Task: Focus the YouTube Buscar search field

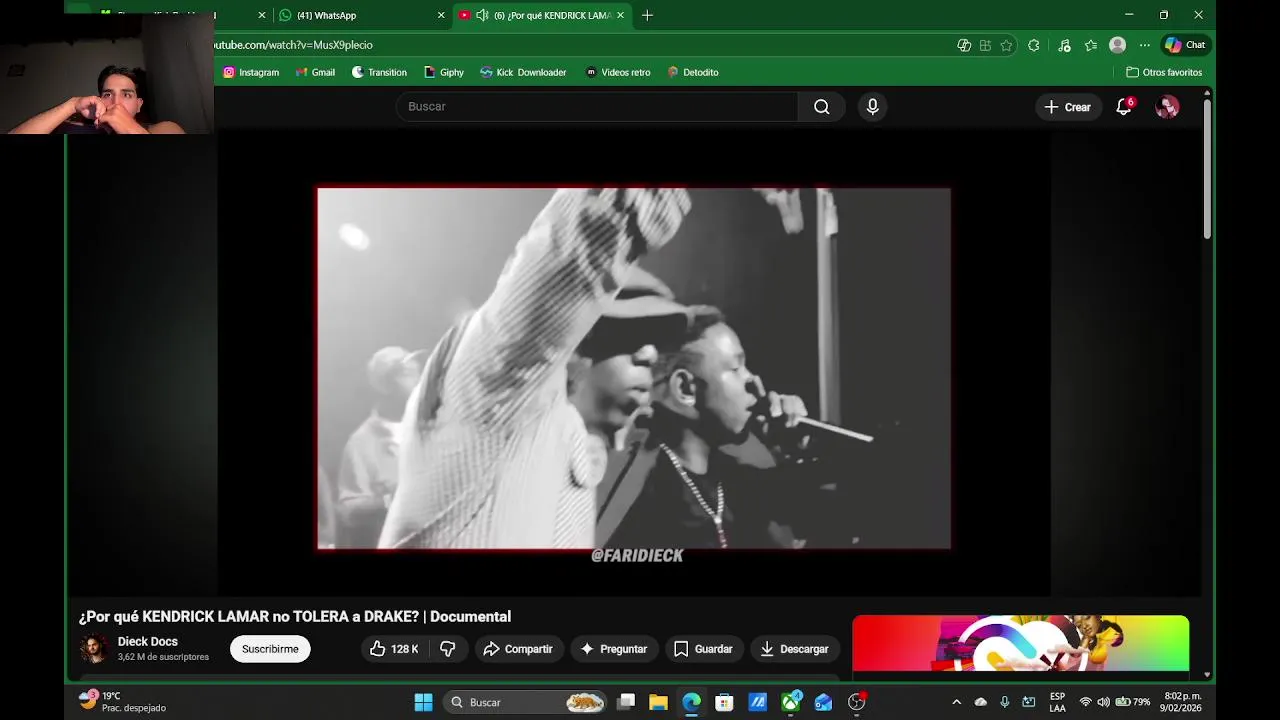Action: (x=597, y=107)
